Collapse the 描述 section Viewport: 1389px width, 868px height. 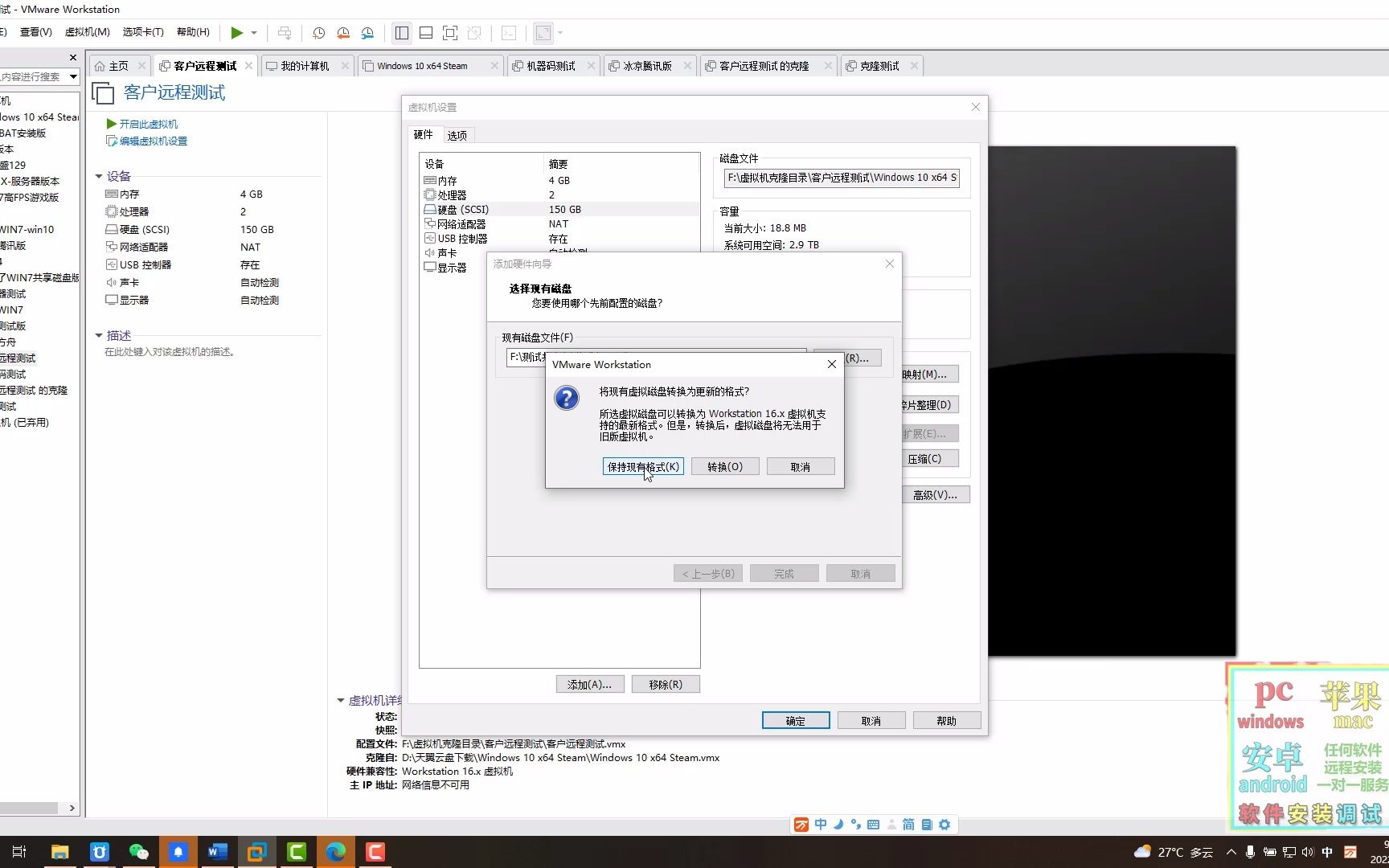tap(99, 335)
